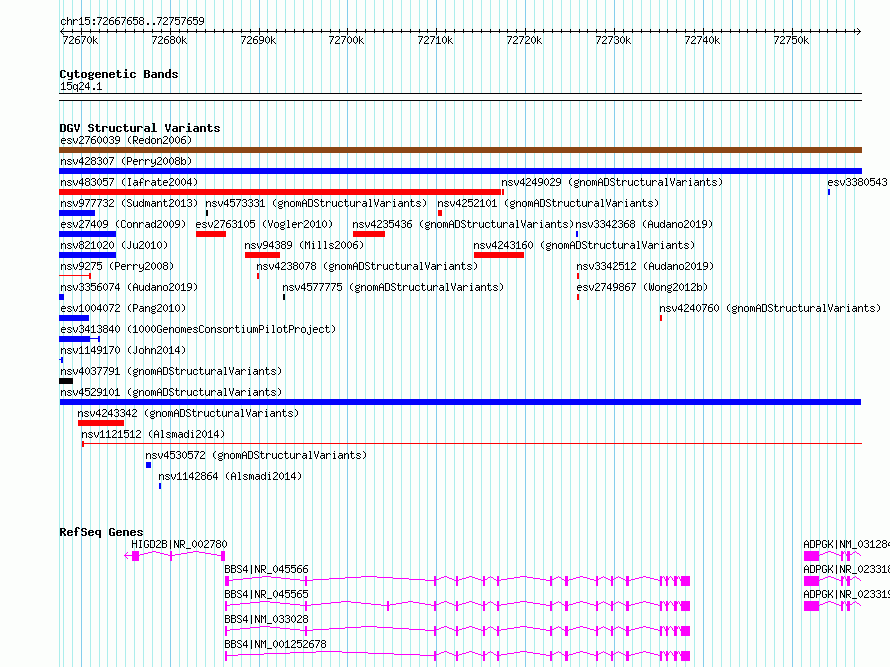Click esv3413840 1000Genomes pilot label
The image size is (890, 667).
pos(198,329)
